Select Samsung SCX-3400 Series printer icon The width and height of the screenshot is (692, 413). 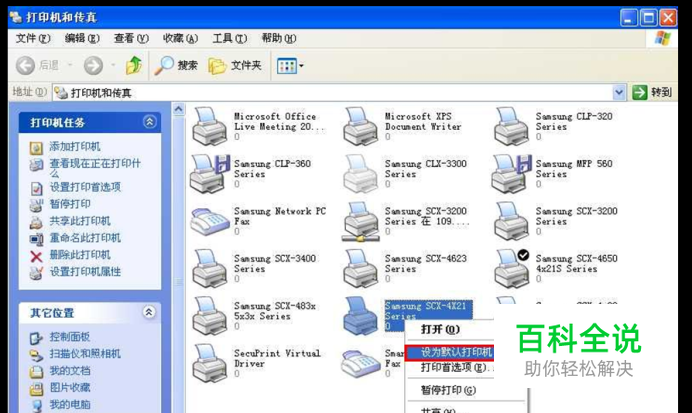209,269
